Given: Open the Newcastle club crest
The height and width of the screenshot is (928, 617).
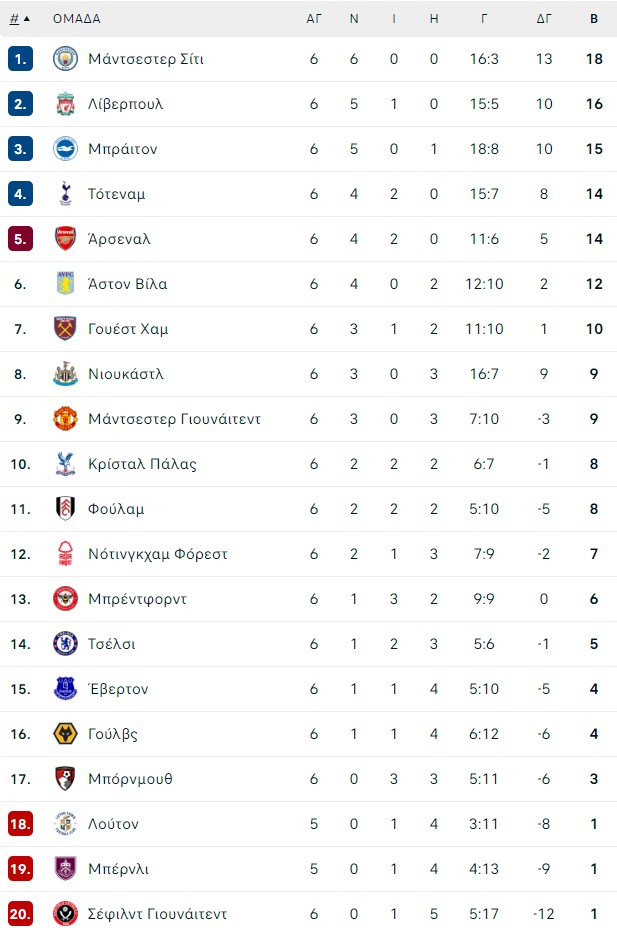Looking at the screenshot, I should pyautogui.click(x=65, y=374).
